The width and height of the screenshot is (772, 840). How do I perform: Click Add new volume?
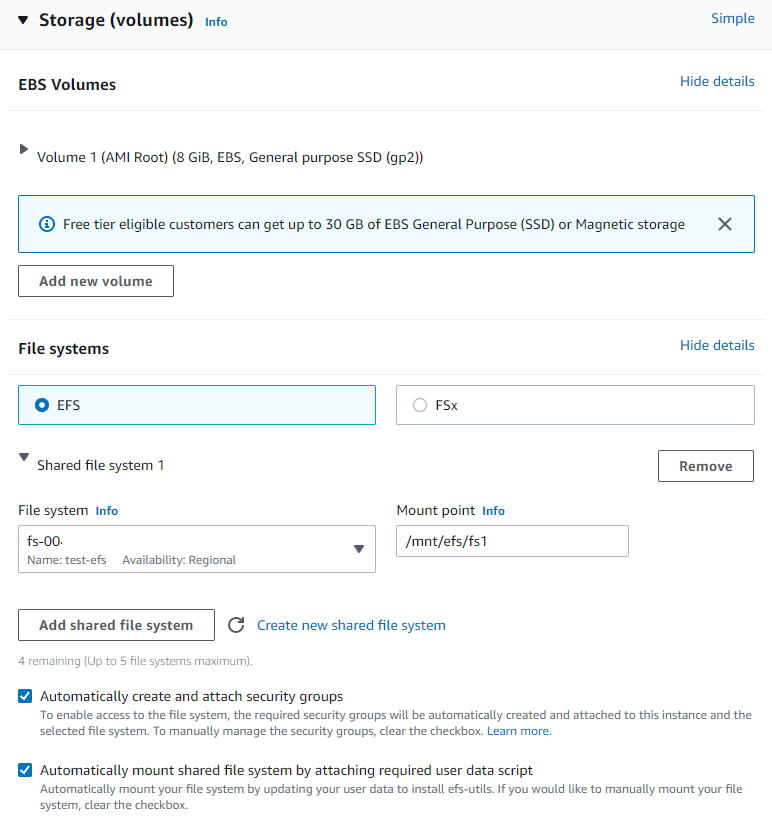point(95,281)
